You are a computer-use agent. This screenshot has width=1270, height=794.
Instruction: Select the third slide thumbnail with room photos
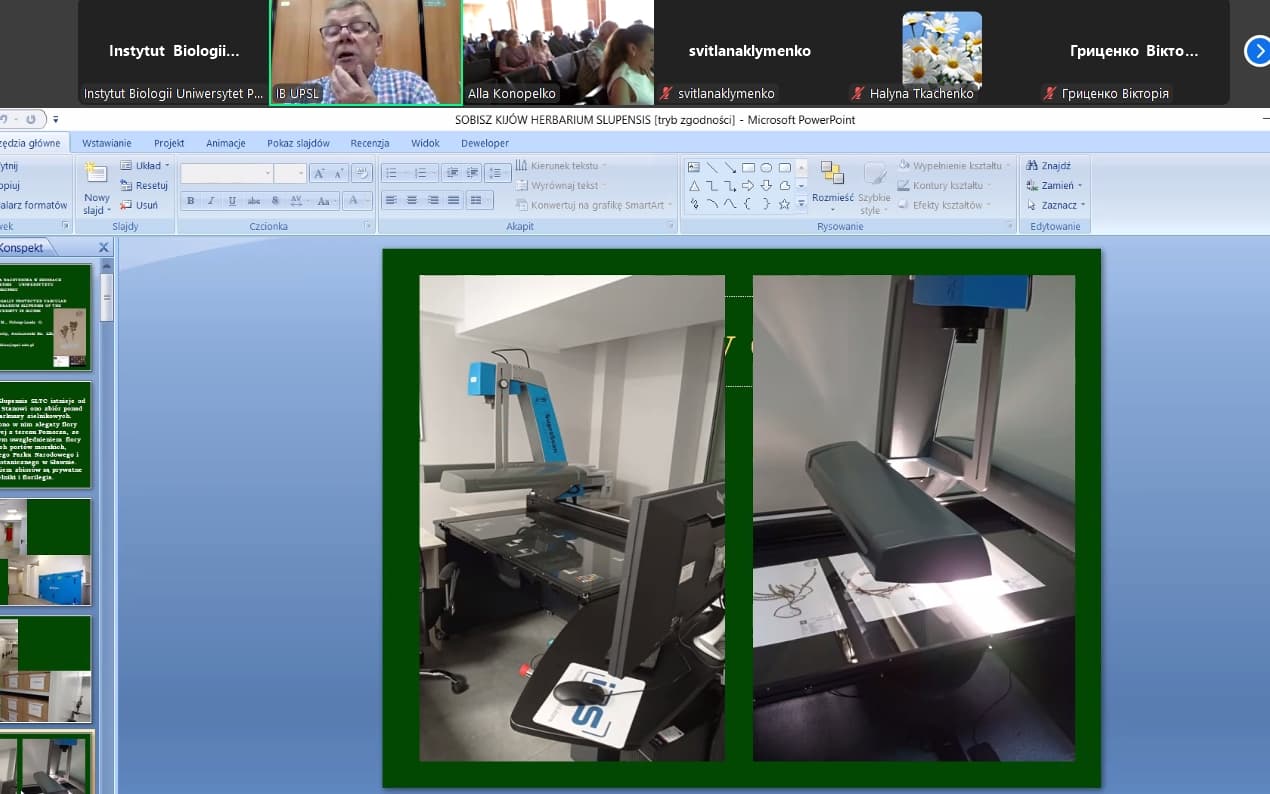coord(46,551)
